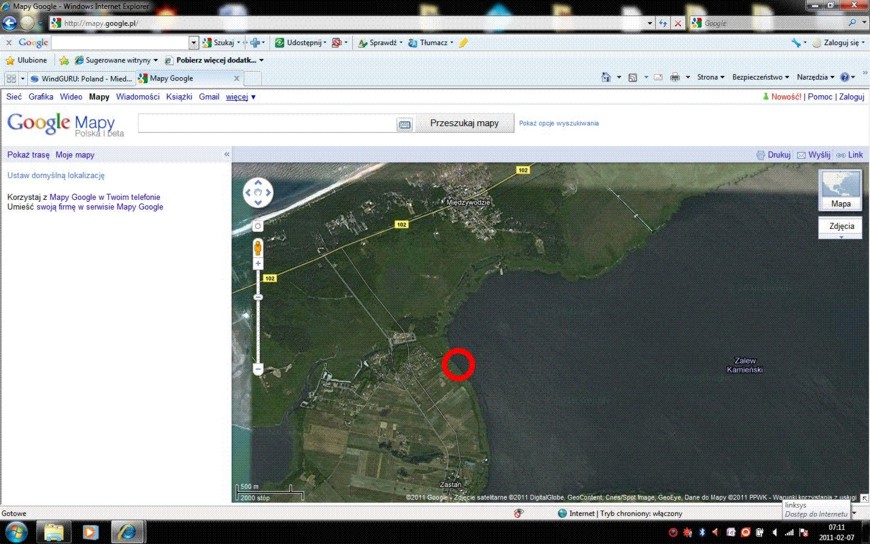Click Wyślij send map link
Image resolution: width=870 pixels, height=544 pixels.
(x=813, y=155)
